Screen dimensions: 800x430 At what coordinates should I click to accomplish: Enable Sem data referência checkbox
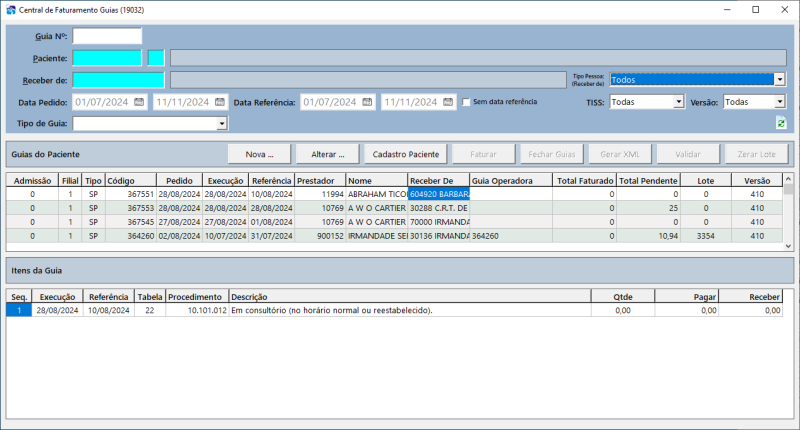pos(466,102)
